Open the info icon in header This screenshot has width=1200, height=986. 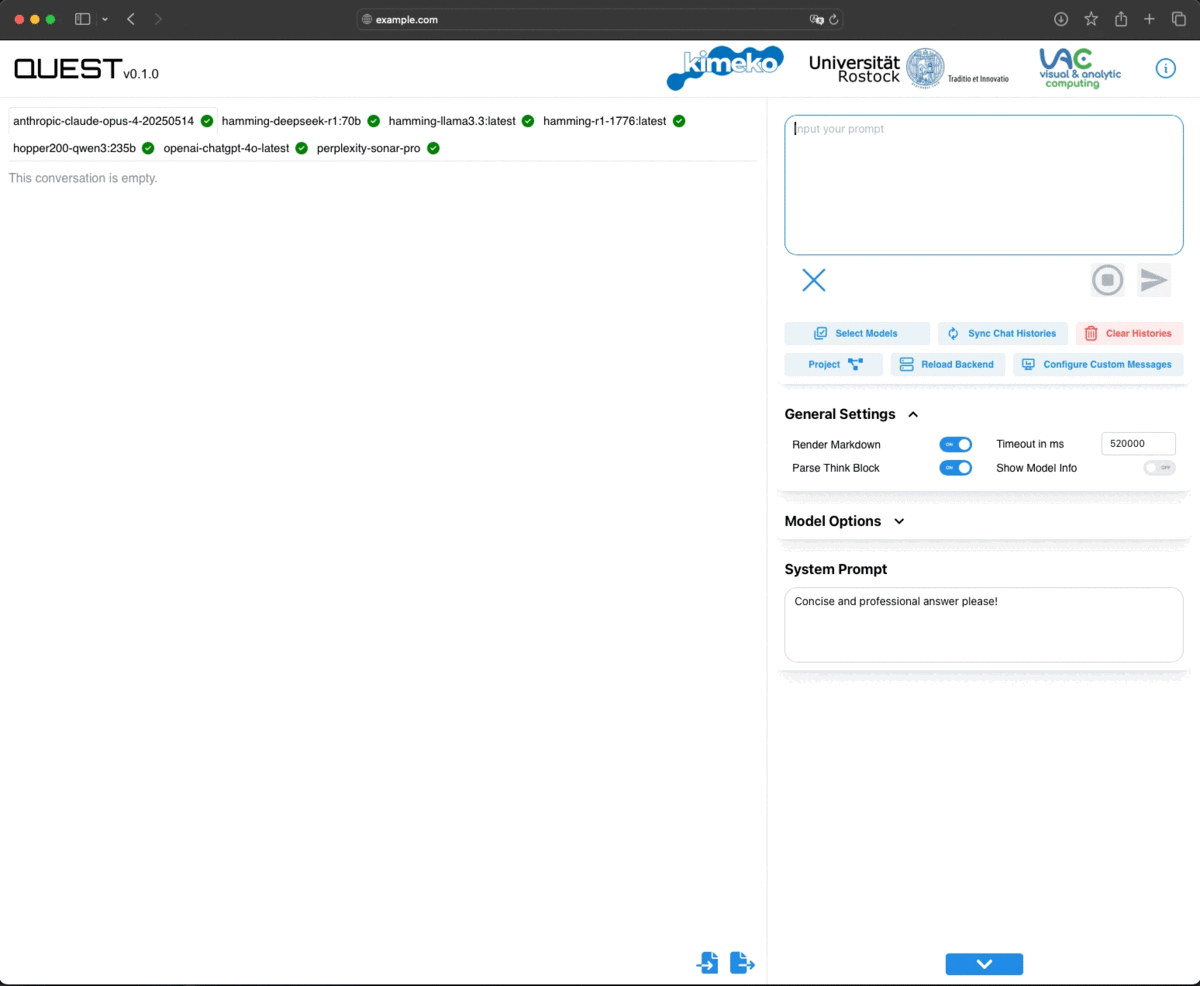tap(1165, 68)
